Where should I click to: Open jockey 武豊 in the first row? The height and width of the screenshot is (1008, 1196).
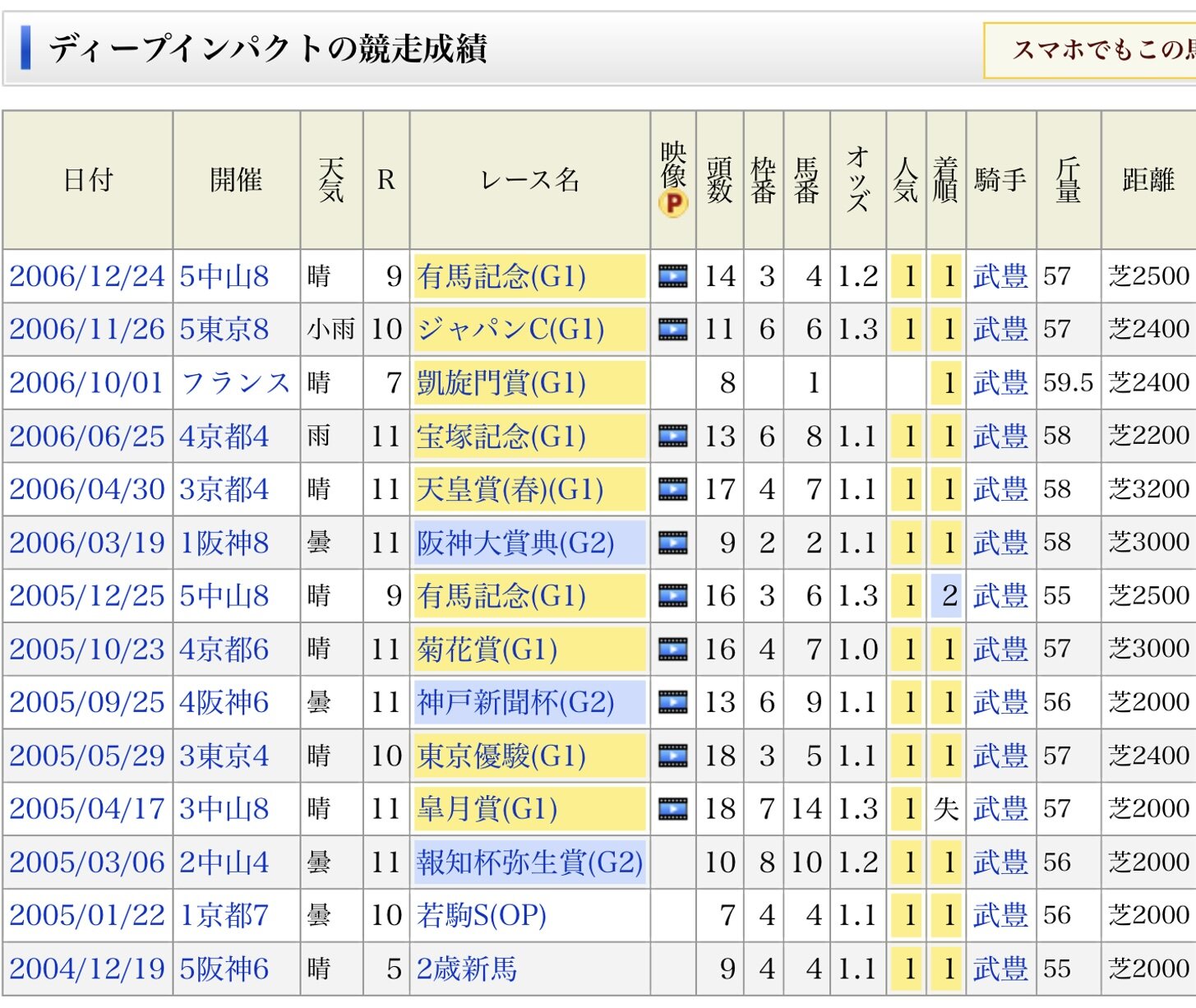1000,276
